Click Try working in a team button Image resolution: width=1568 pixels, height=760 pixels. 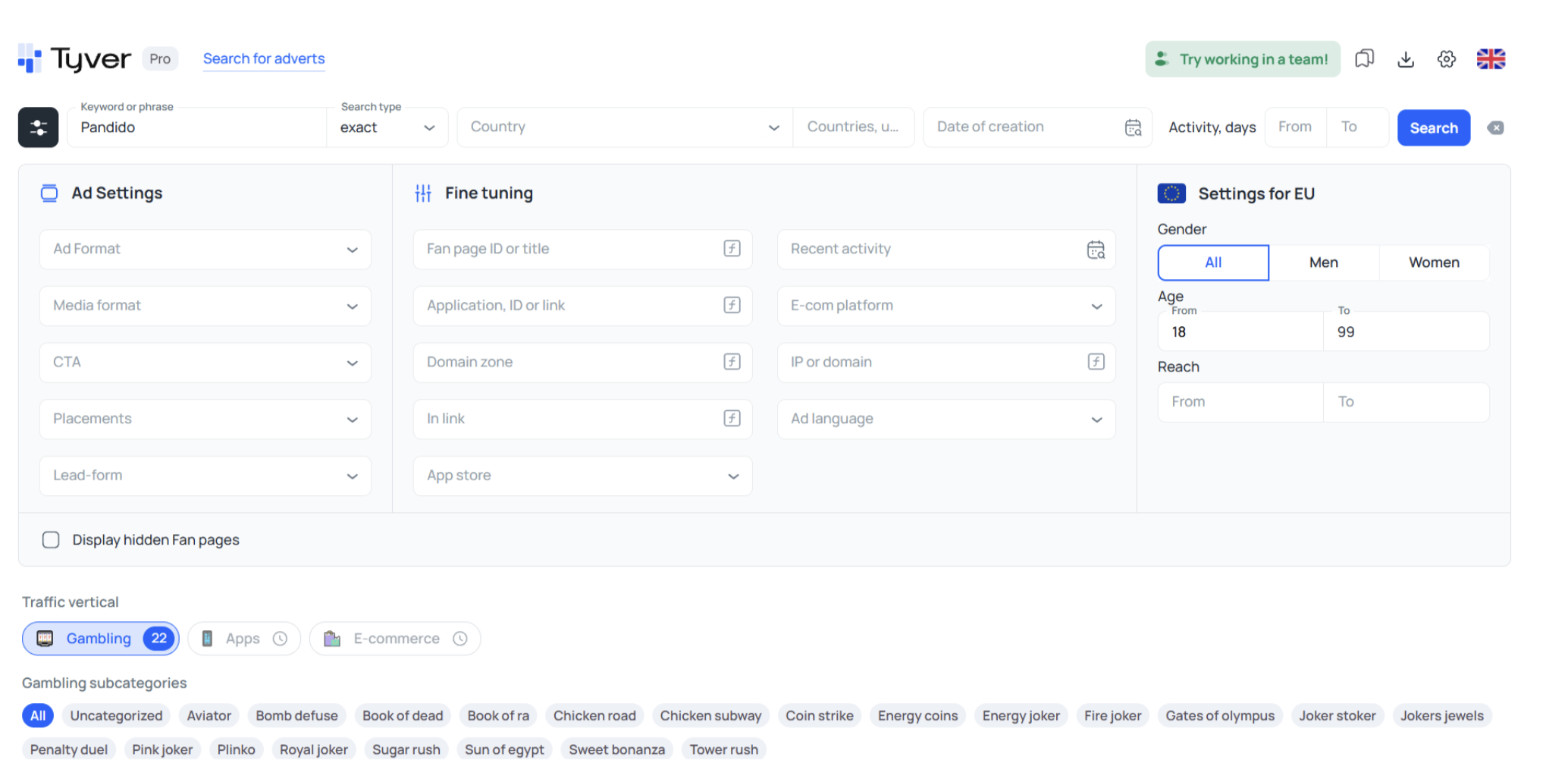(1243, 59)
